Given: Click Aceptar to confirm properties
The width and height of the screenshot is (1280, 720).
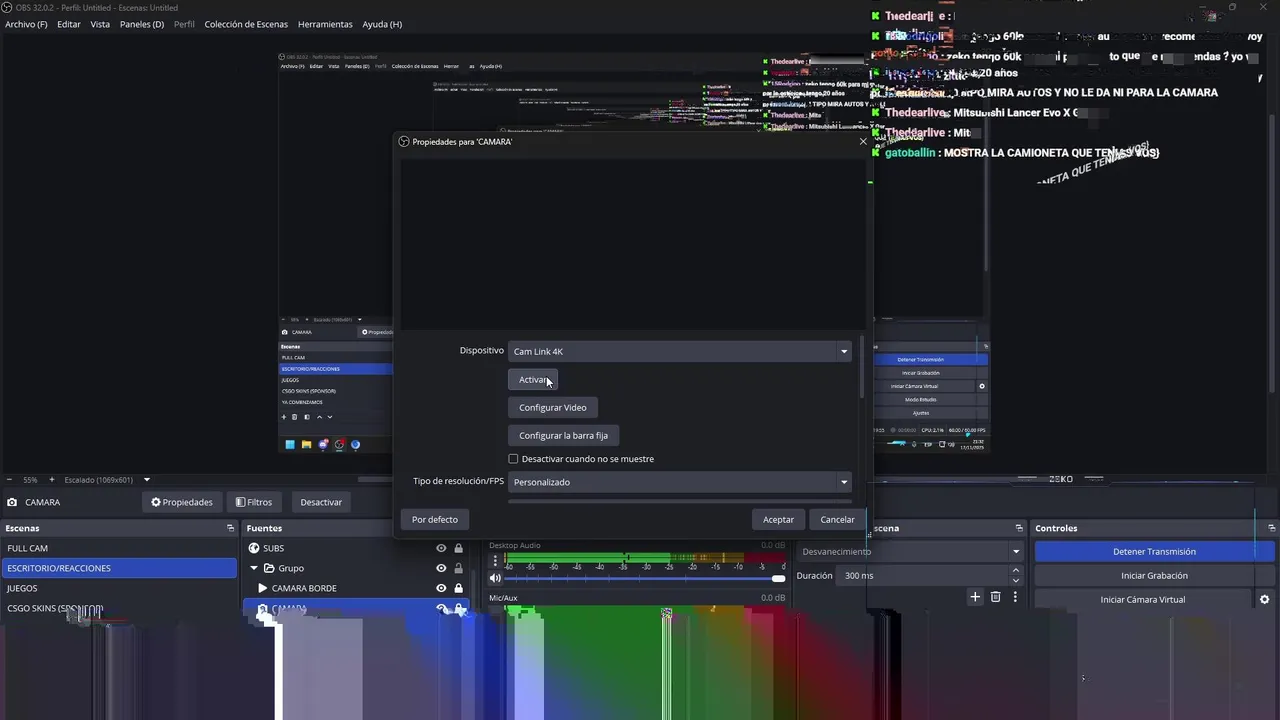Looking at the screenshot, I should (778, 519).
